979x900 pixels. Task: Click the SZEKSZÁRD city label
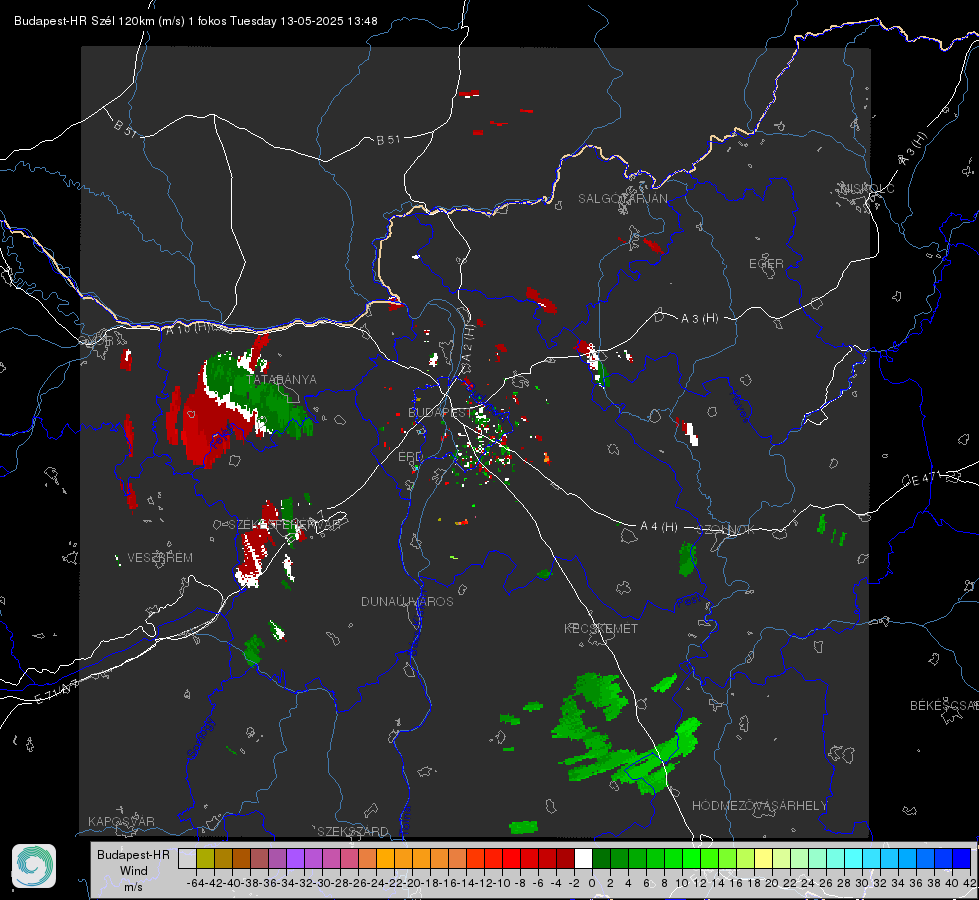coord(353,831)
